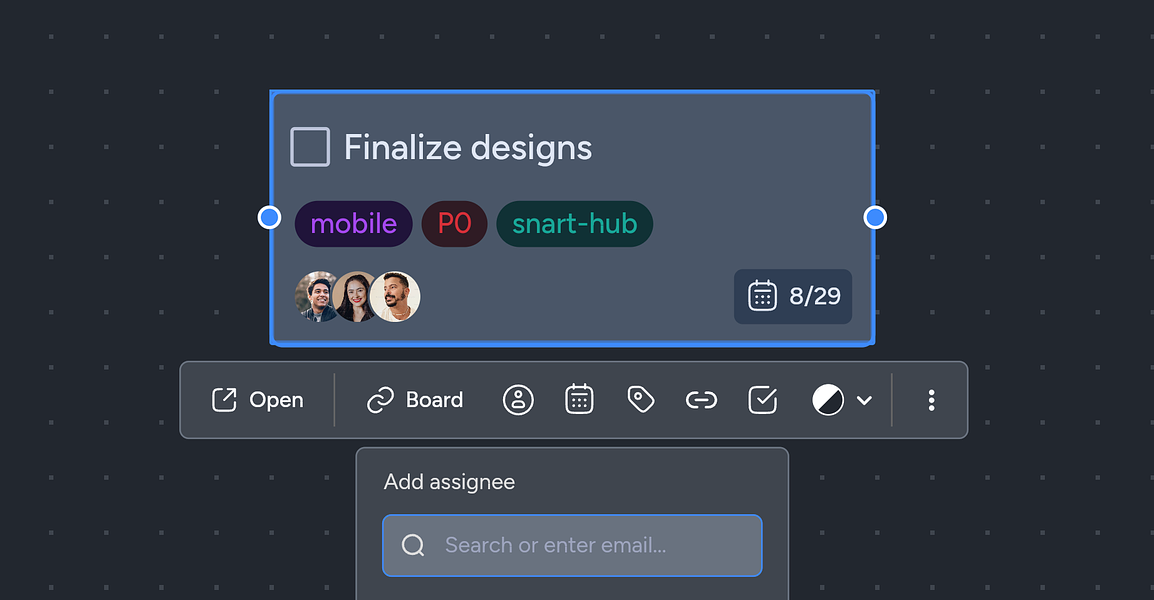Image resolution: width=1154 pixels, height=600 pixels.
Task: Select the snart-hub tag
Action: 575,224
